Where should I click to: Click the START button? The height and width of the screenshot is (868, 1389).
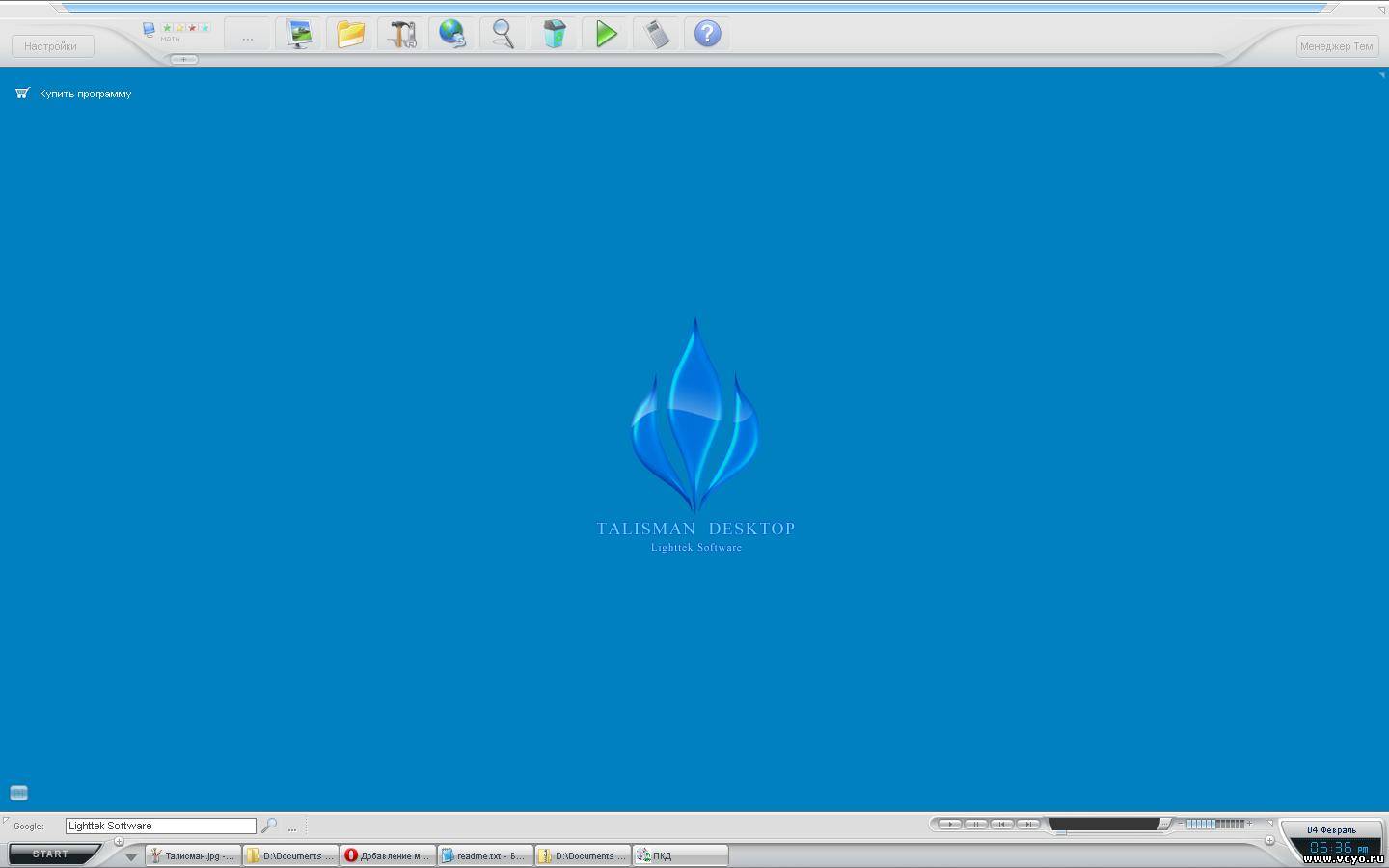pos(52,854)
